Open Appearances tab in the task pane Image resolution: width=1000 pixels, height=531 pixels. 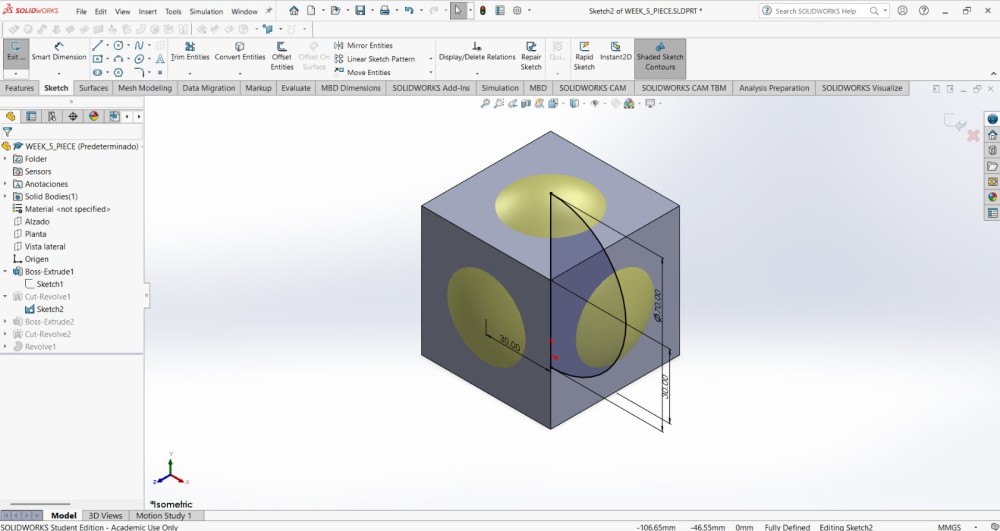tap(992, 197)
